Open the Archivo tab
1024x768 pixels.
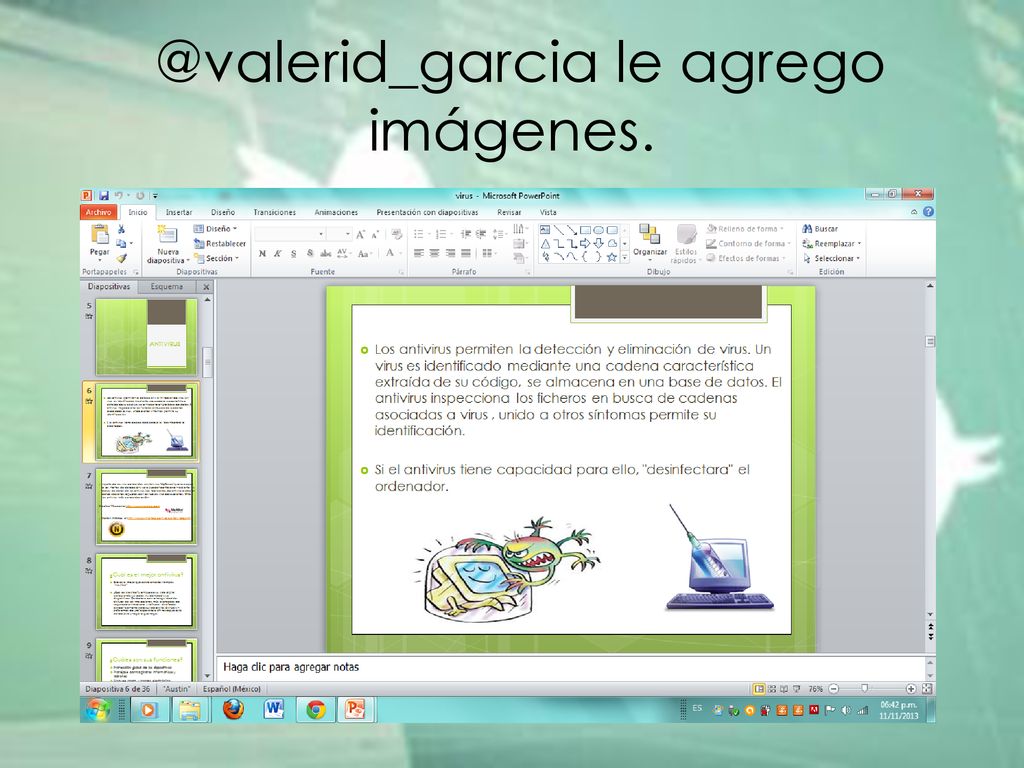[x=99, y=212]
